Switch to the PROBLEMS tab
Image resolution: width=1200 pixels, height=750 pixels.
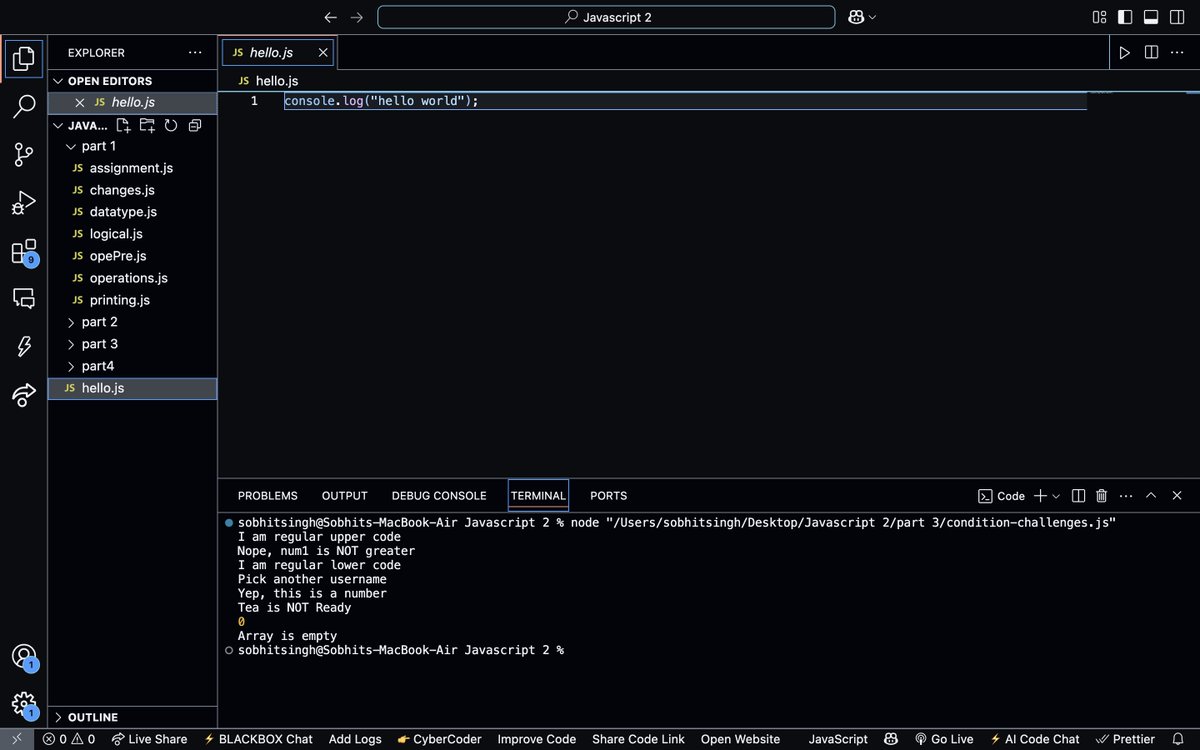coord(268,496)
